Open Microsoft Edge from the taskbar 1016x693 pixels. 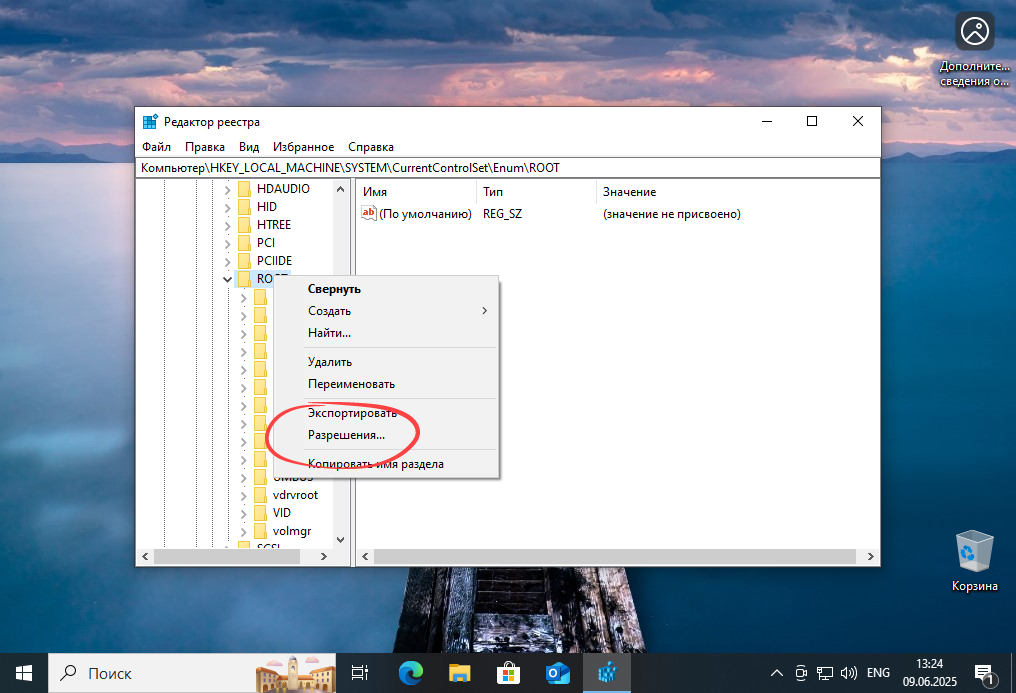(x=410, y=673)
